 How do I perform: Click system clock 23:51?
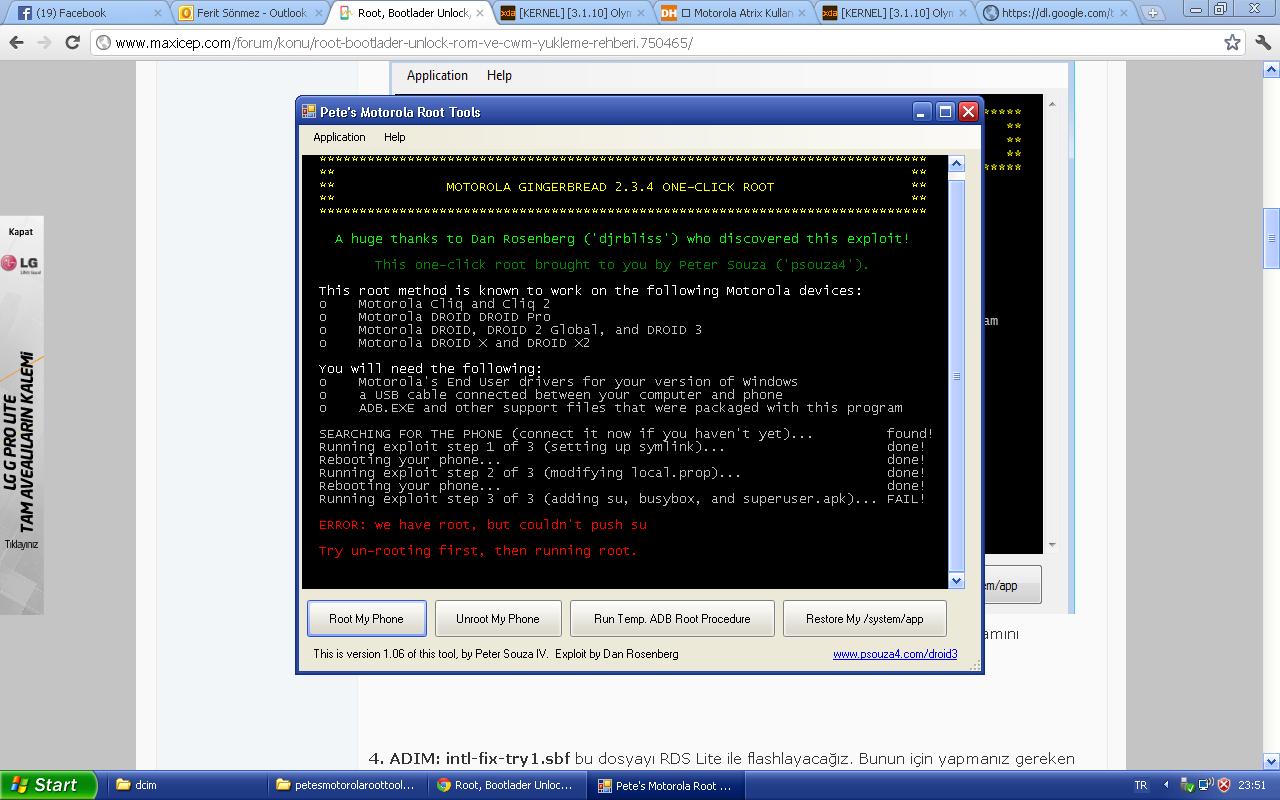[x=1252, y=785]
